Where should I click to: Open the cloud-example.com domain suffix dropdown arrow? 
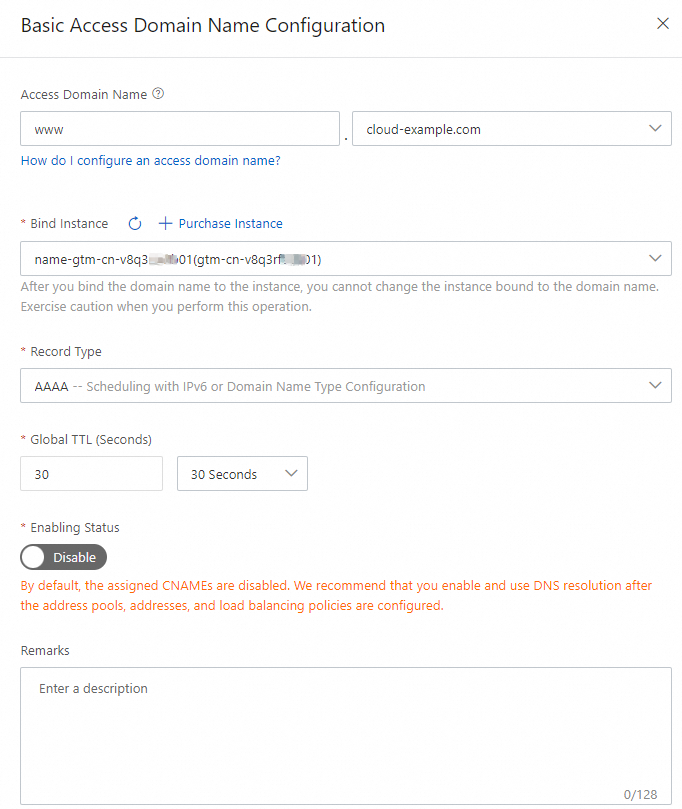click(655, 128)
